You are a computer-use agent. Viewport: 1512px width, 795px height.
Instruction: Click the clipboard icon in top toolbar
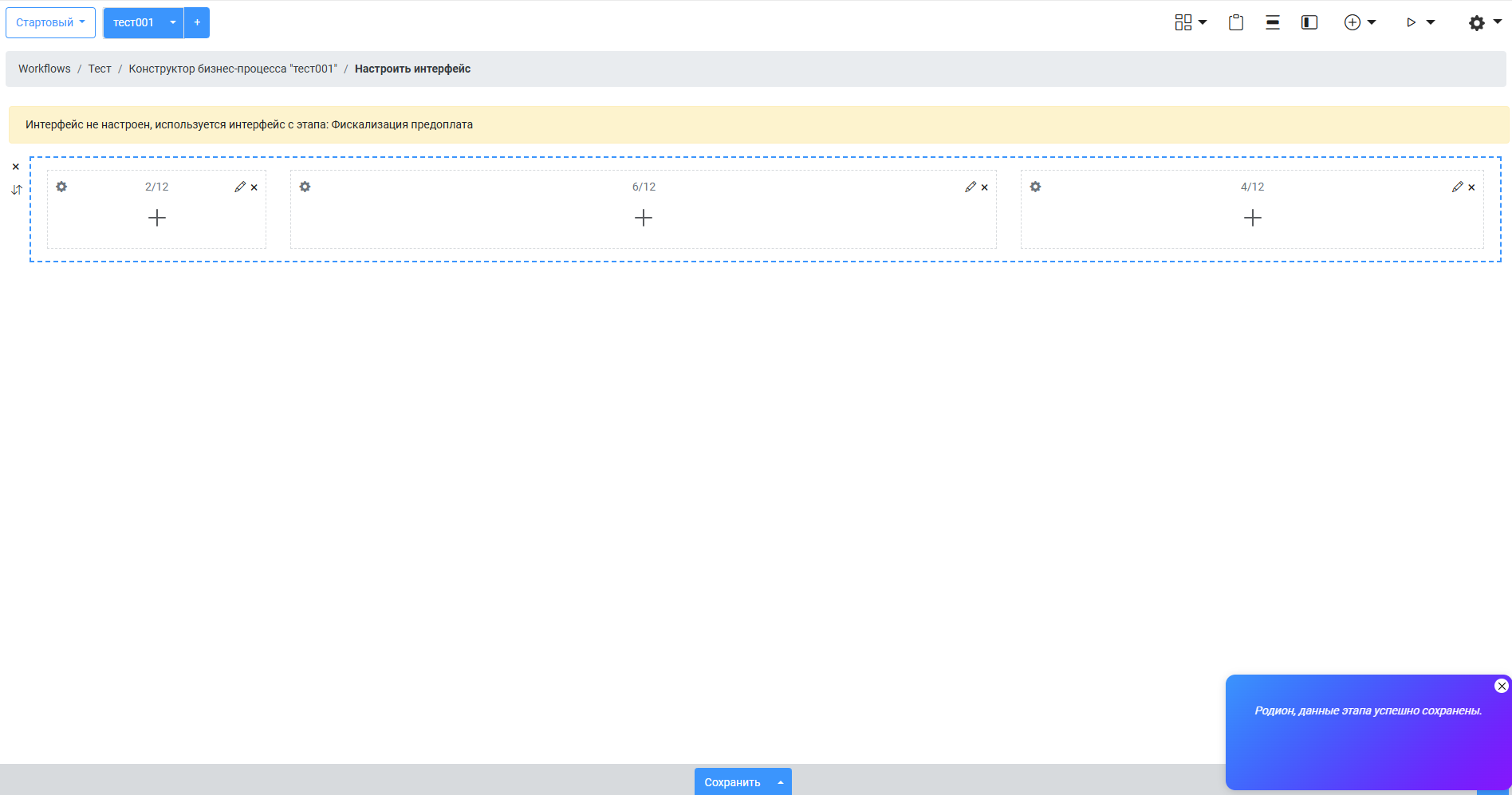pos(1235,22)
